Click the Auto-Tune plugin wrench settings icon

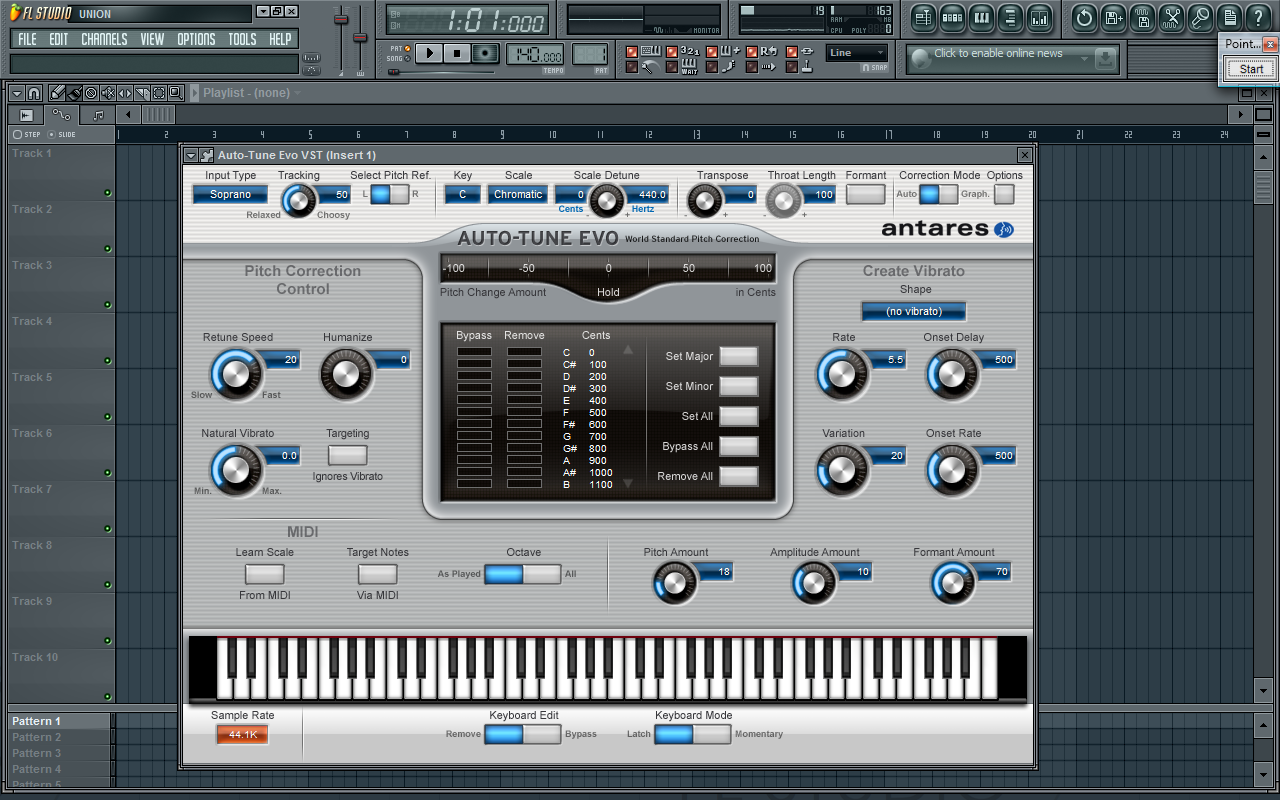click(x=207, y=155)
